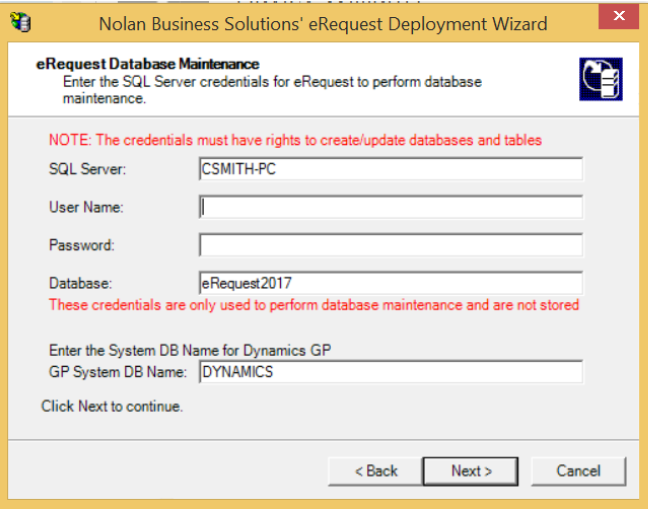Click the window title bar text
This screenshot has width=648, height=510.
[x=323, y=23]
